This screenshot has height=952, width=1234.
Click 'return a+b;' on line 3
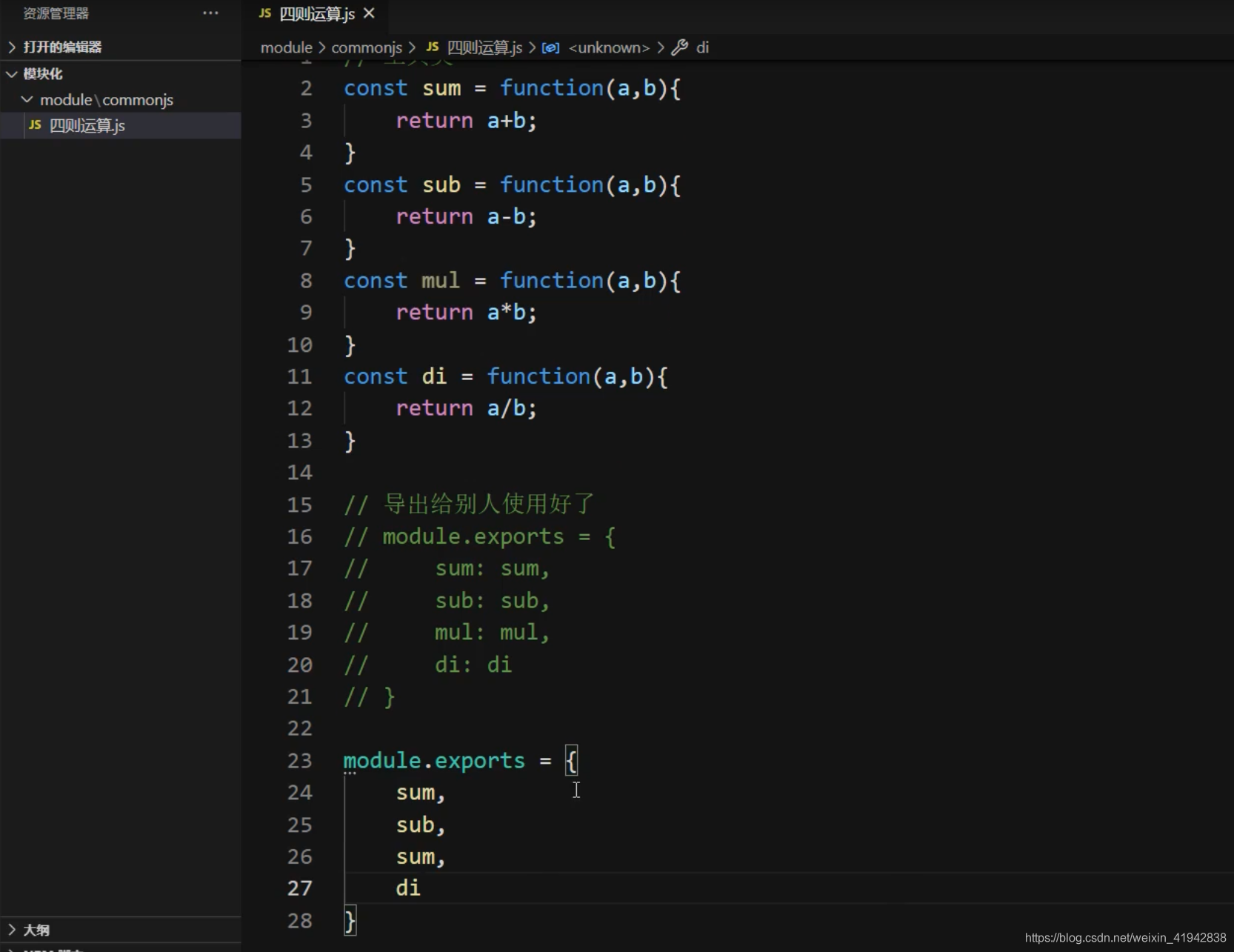point(466,121)
